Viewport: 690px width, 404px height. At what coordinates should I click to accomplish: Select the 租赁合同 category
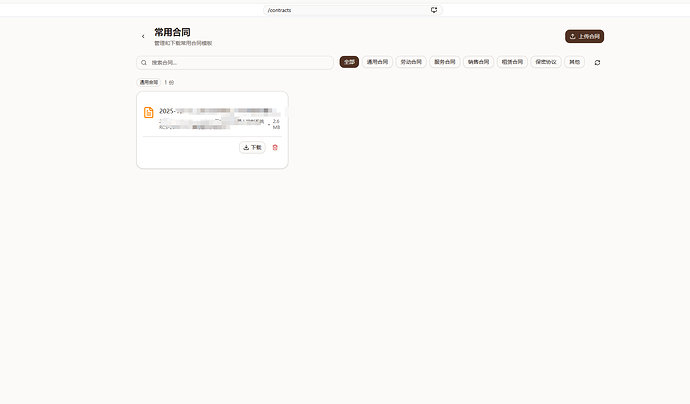point(512,62)
